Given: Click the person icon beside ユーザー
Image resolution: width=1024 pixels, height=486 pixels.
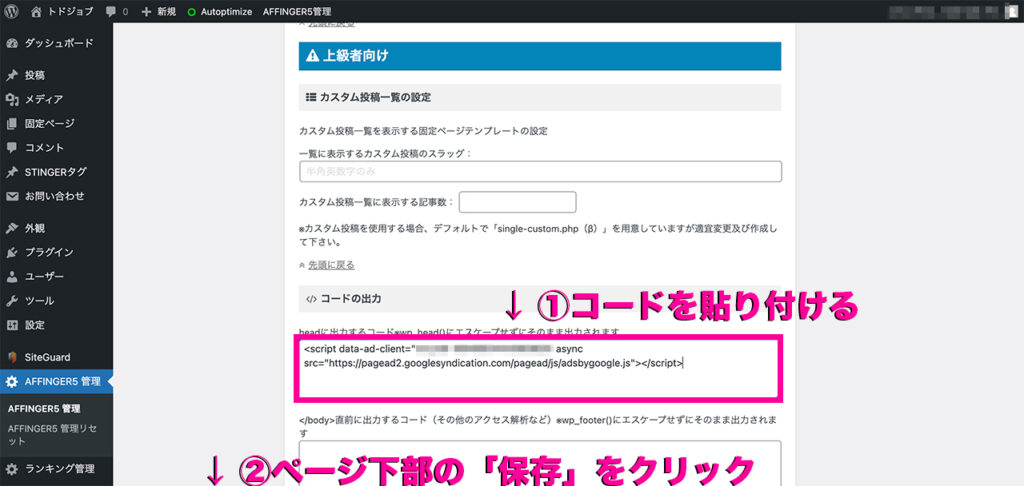Looking at the screenshot, I should click(12, 276).
